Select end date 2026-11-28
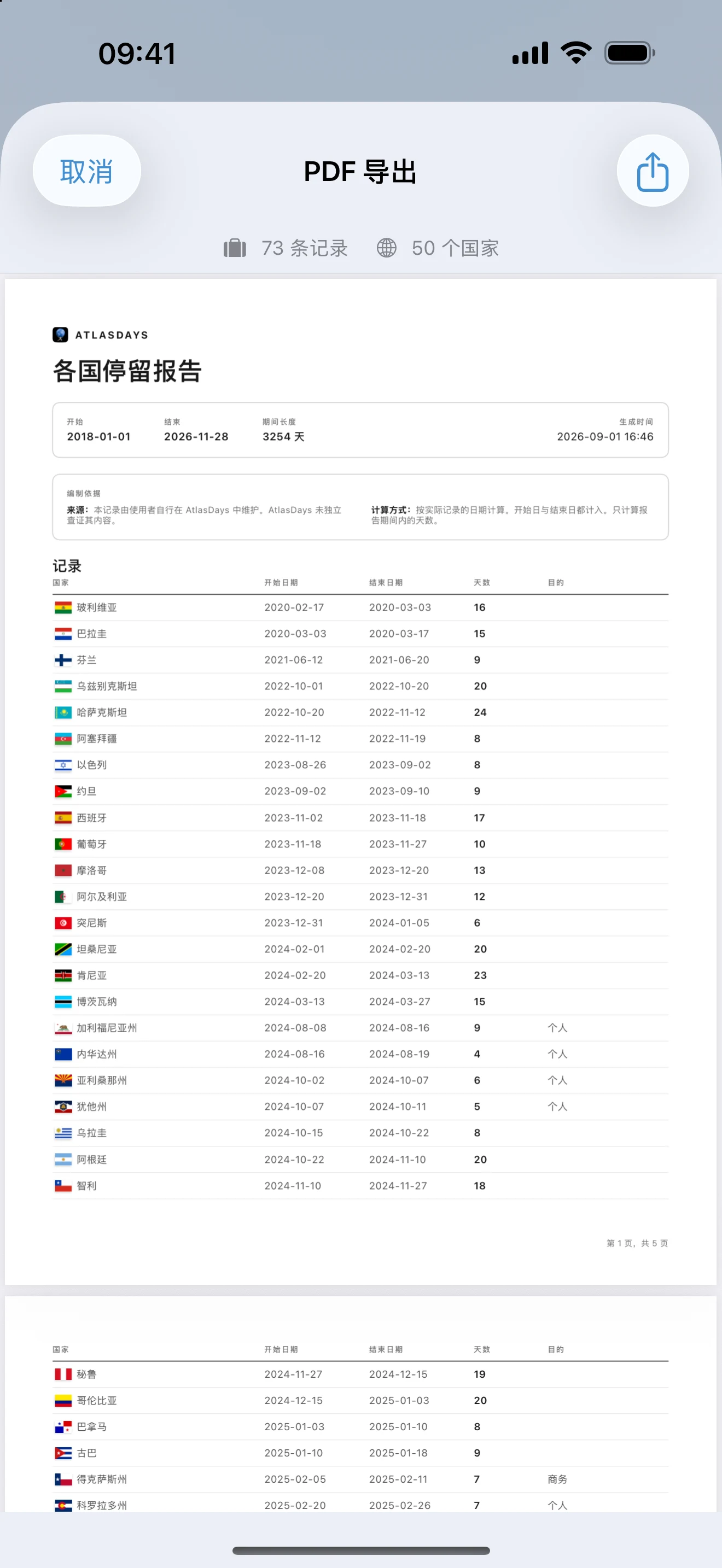 [x=196, y=436]
